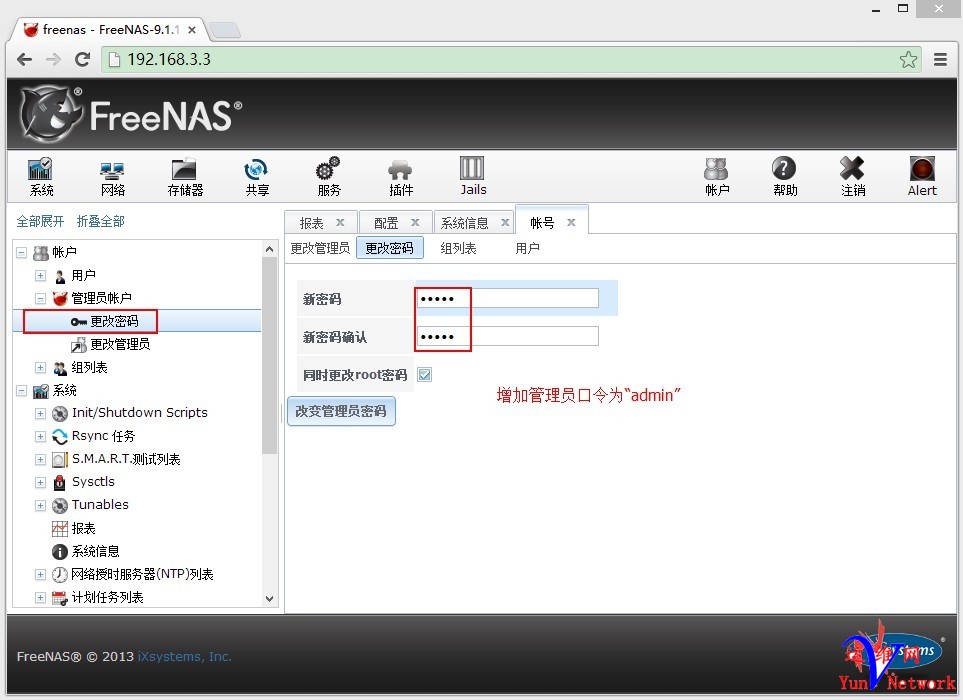Screen dimensions: 963x700
Task: Open the 网络 network settings icon
Action: pyautogui.click(x=112, y=176)
